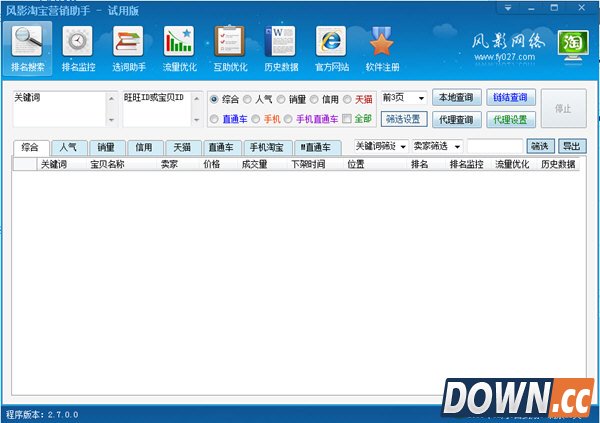The width and height of the screenshot is (600, 423).
Task: Select the 天猫 radio button
Action: click(347, 100)
